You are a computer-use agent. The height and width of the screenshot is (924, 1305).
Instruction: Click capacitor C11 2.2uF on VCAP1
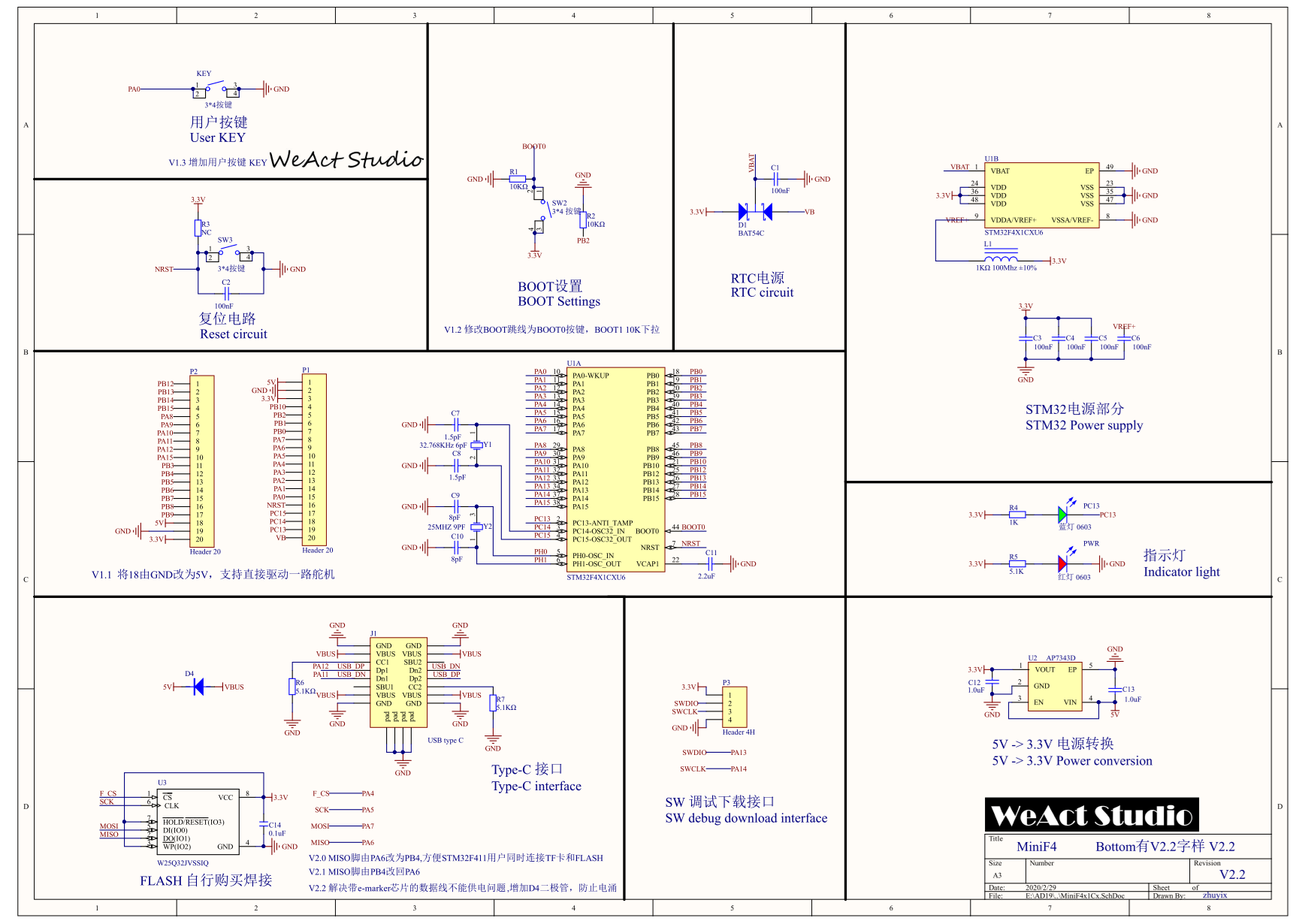pos(710,563)
